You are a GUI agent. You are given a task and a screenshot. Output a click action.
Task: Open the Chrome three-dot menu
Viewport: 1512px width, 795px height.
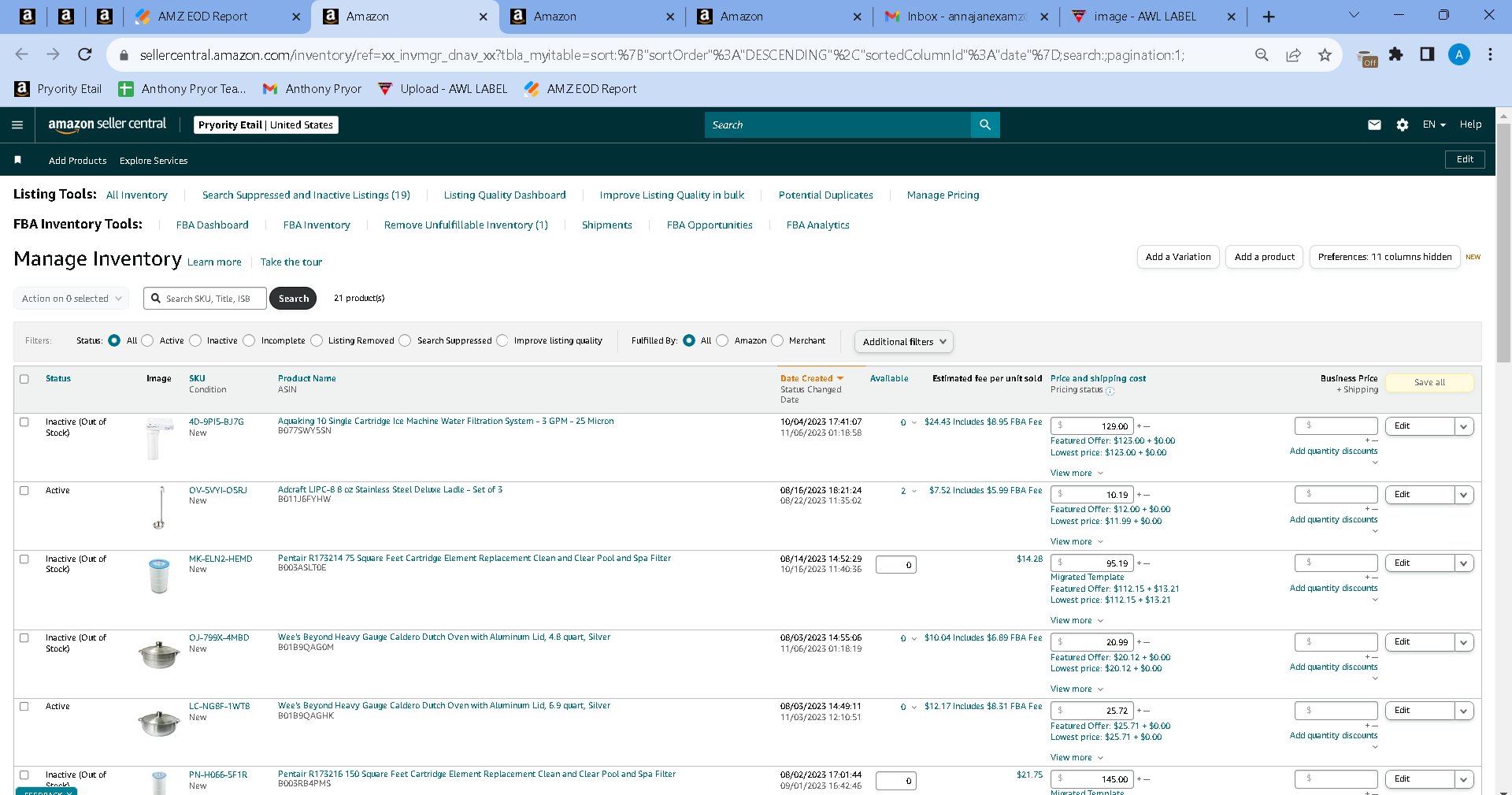(1490, 54)
